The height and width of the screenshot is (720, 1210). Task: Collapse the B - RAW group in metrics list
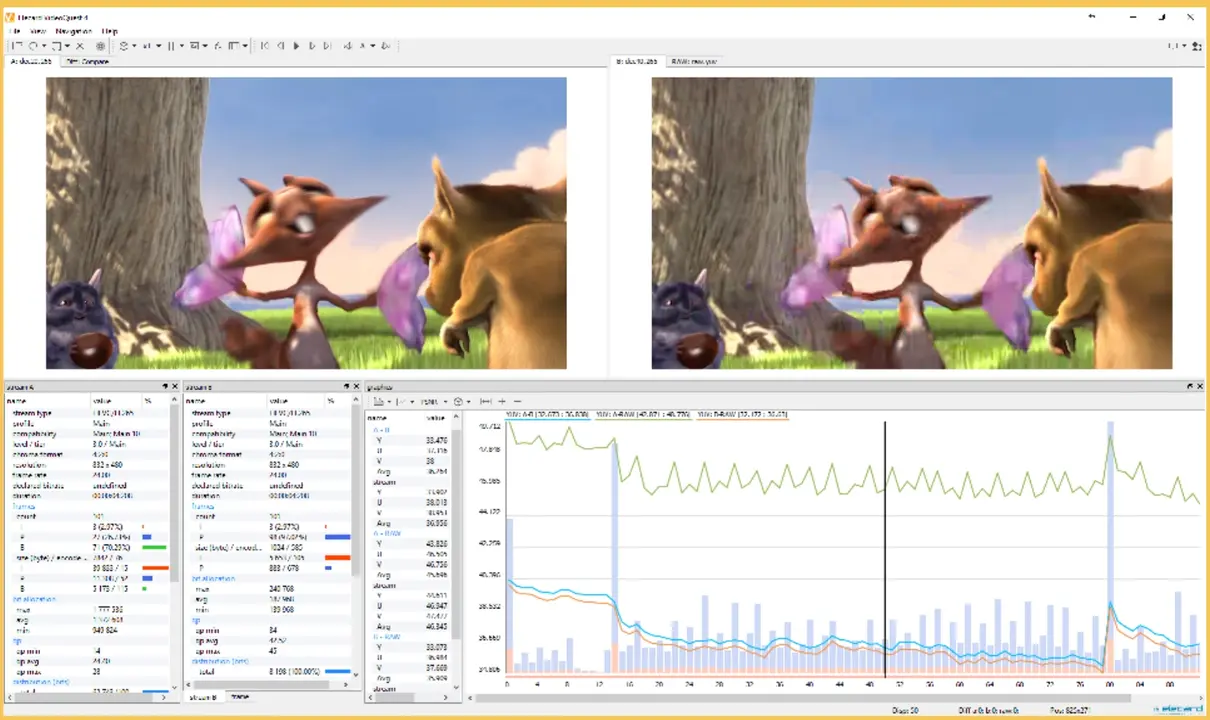pyautogui.click(x=386, y=635)
